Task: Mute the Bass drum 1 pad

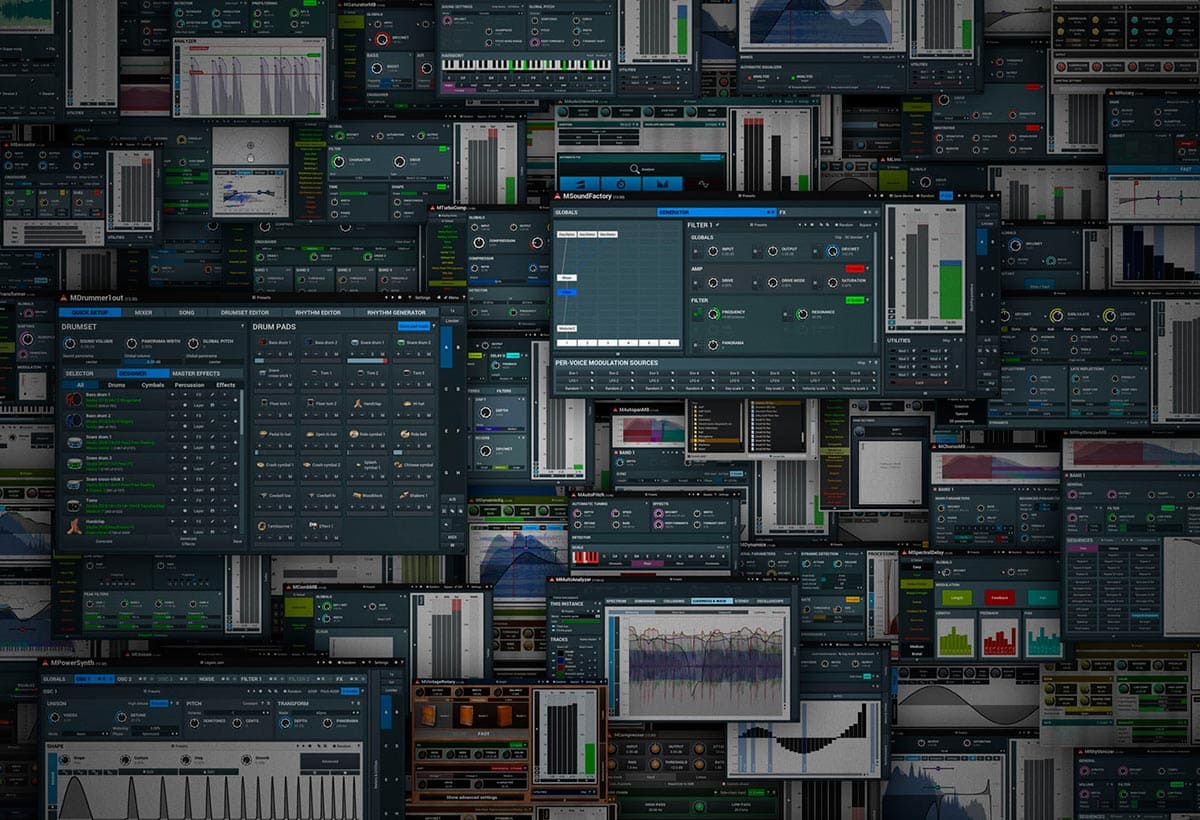Action: [290, 354]
